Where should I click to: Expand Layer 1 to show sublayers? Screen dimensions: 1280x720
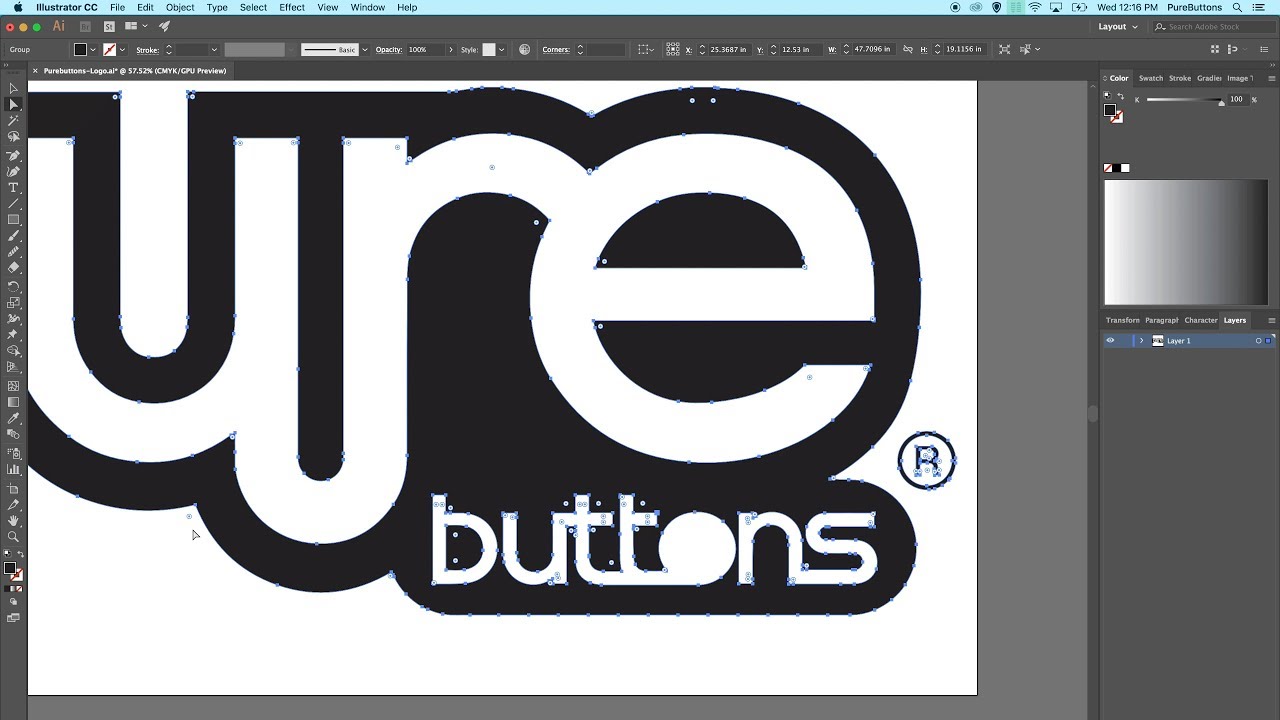click(1141, 340)
